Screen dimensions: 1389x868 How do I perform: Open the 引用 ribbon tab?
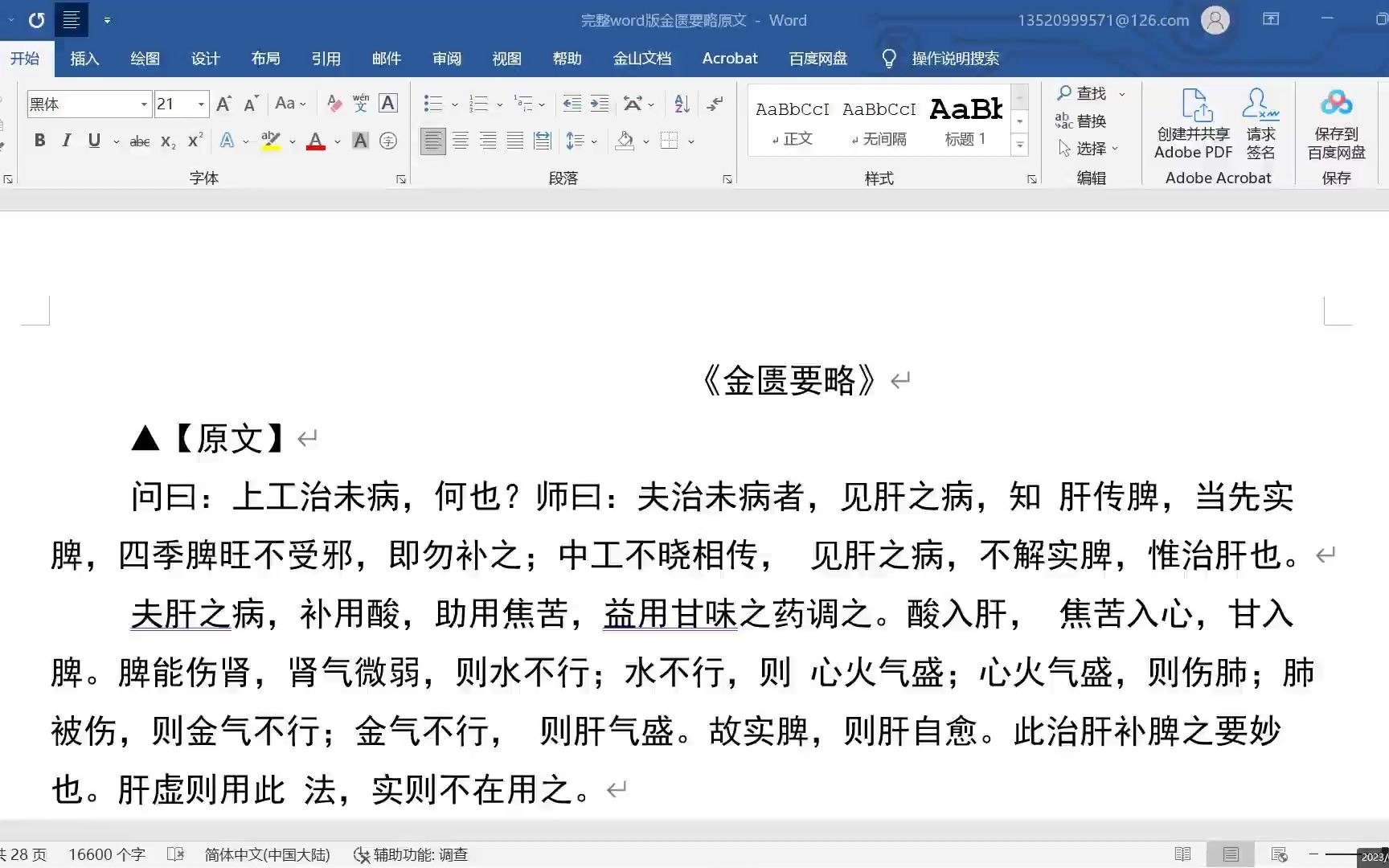pyautogui.click(x=326, y=58)
